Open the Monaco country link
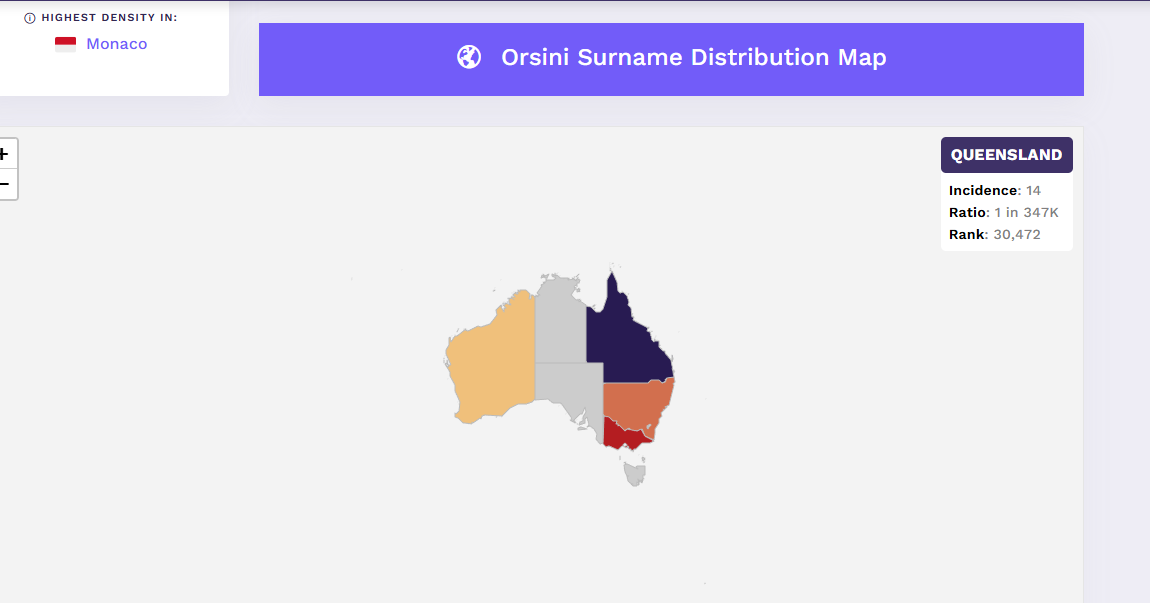Image resolution: width=1150 pixels, height=603 pixels. coord(117,44)
